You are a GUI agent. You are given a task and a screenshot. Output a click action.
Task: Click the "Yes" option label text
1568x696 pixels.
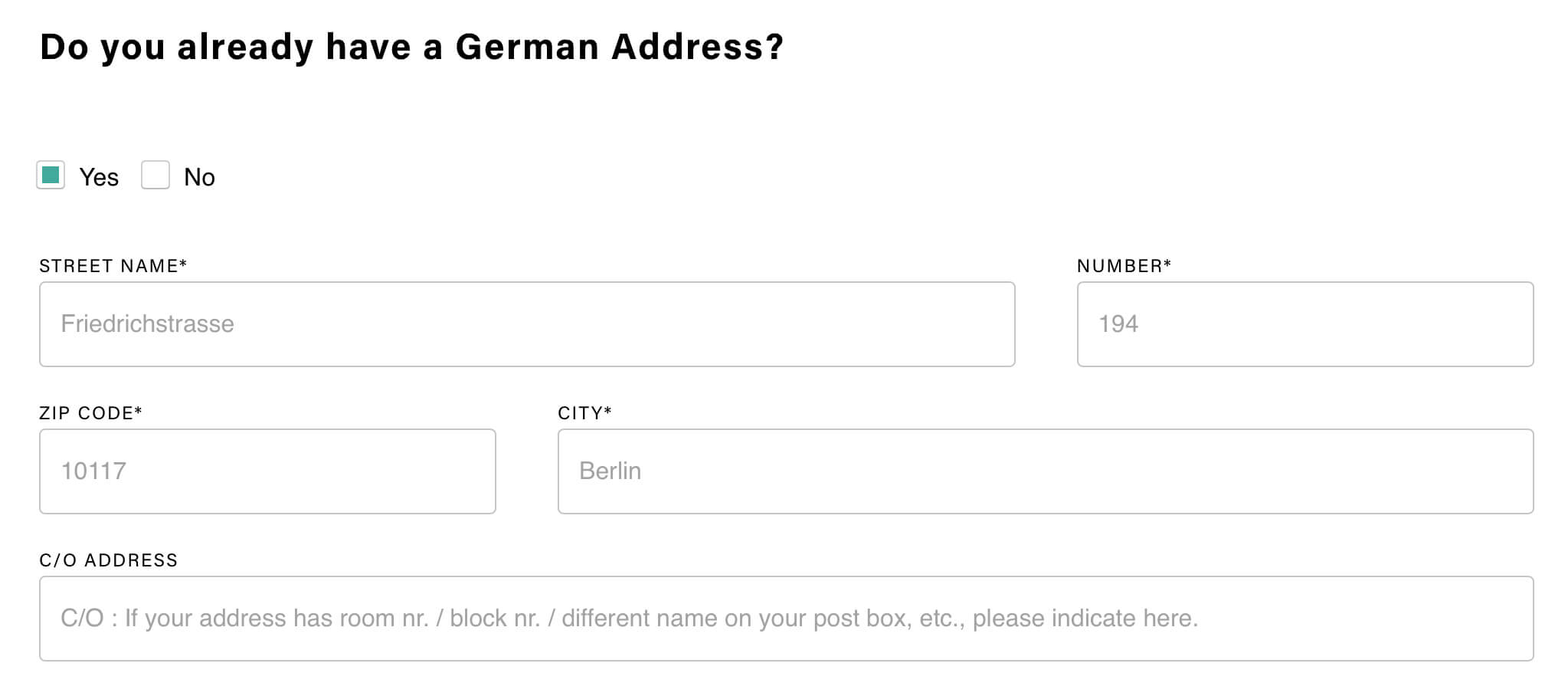click(x=99, y=177)
